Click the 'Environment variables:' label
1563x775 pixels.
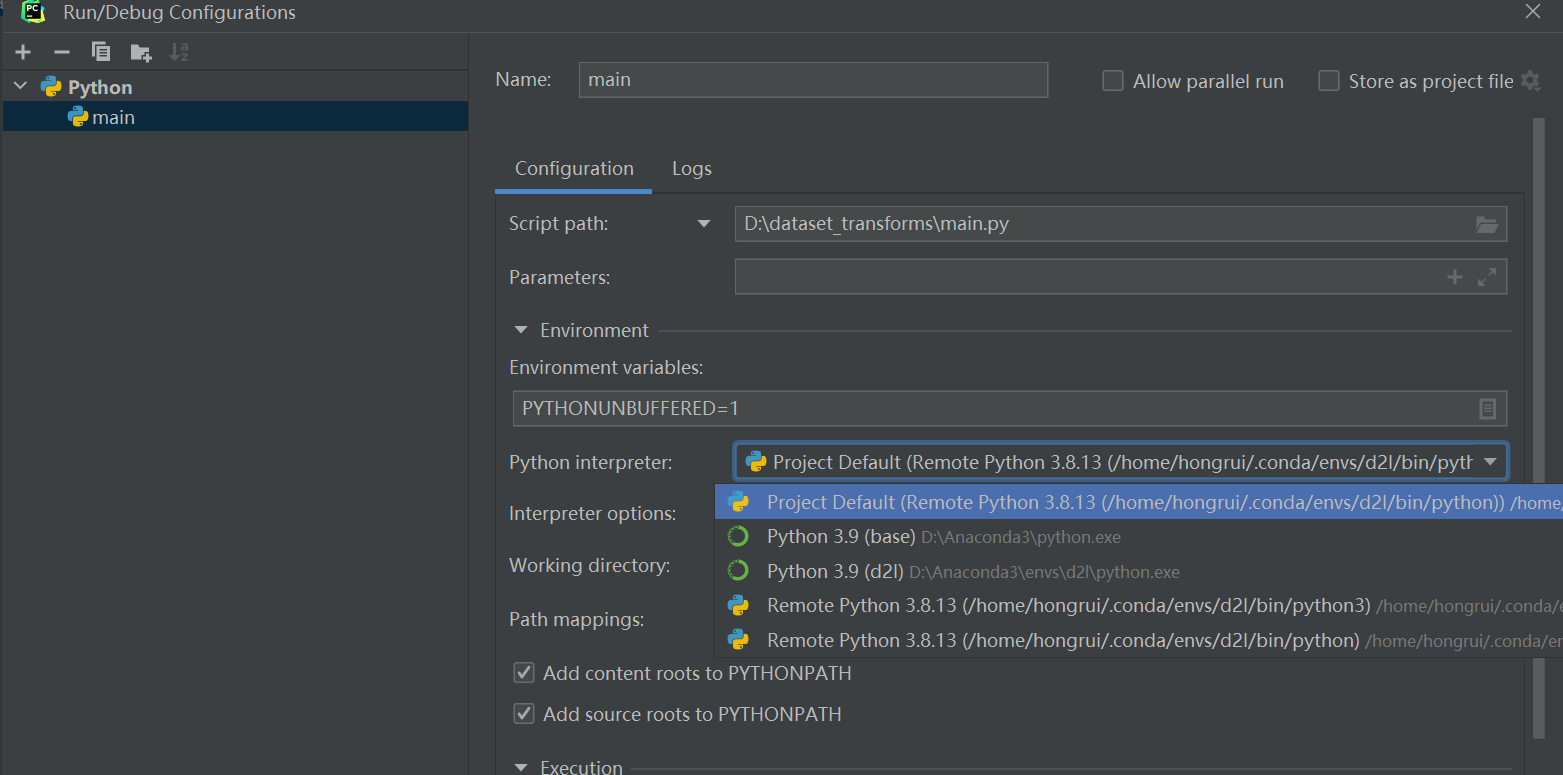pyautogui.click(x=606, y=368)
